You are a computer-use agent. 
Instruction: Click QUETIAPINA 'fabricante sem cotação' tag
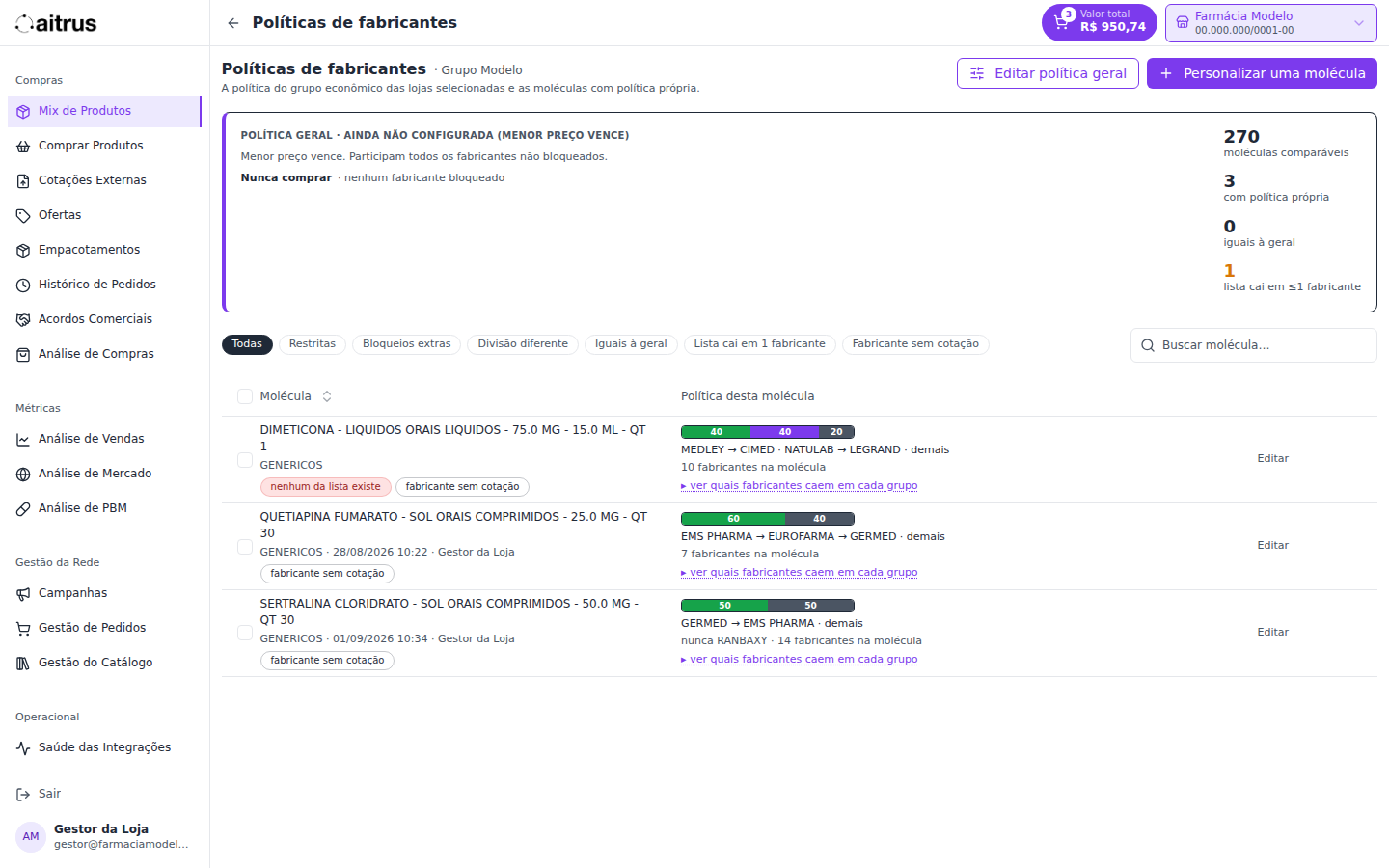327,574
